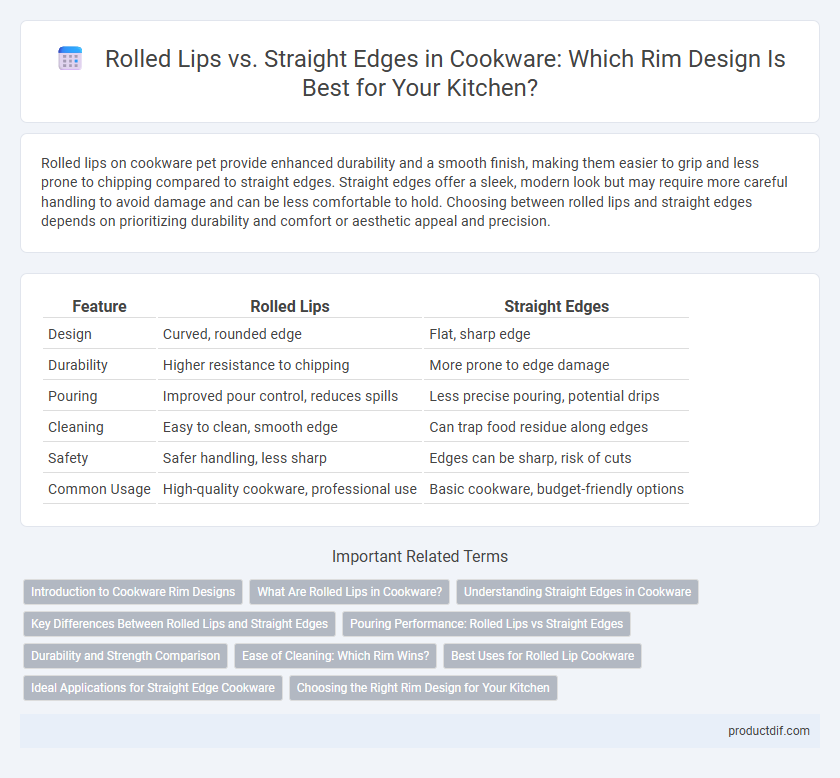Open the What Are Rolled Lips in Cookware? tag
The width and height of the screenshot is (840, 778).
349,592
